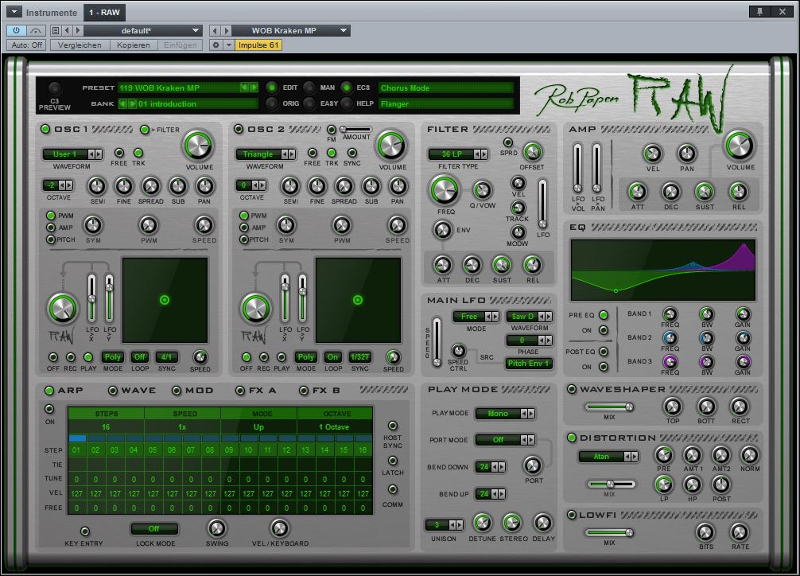Toggle OSC 2 on/off LED
Viewport: 800px width, 576px height.
[238, 129]
